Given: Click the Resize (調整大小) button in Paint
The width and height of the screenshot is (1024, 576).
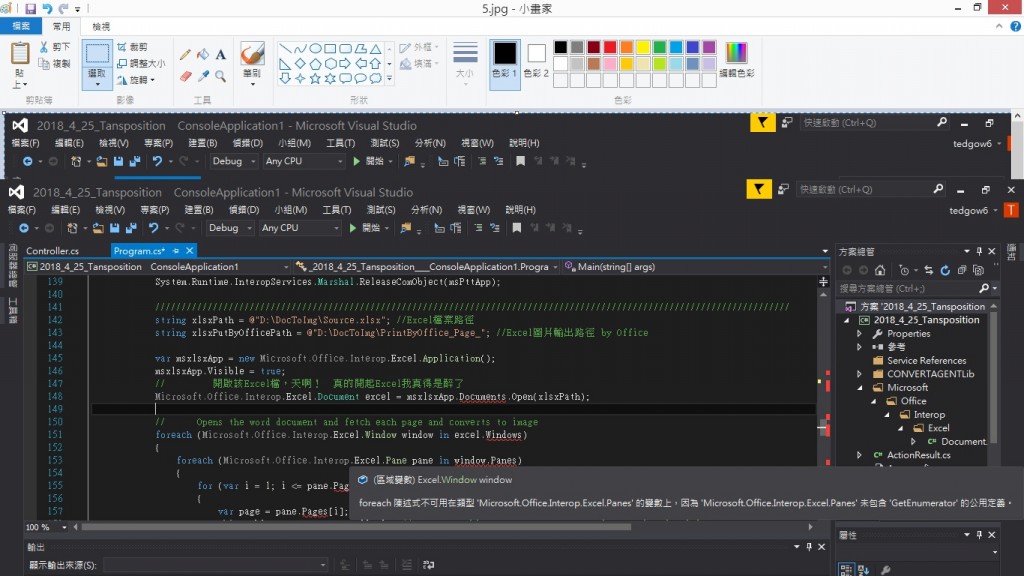Looking at the screenshot, I should (x=141, y=63).
